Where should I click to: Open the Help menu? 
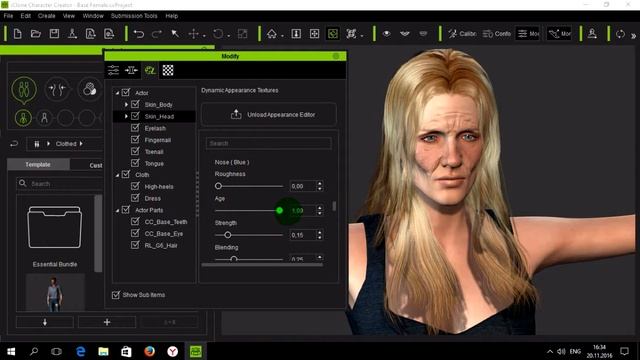pyautogui.click(x=171, y=16)
